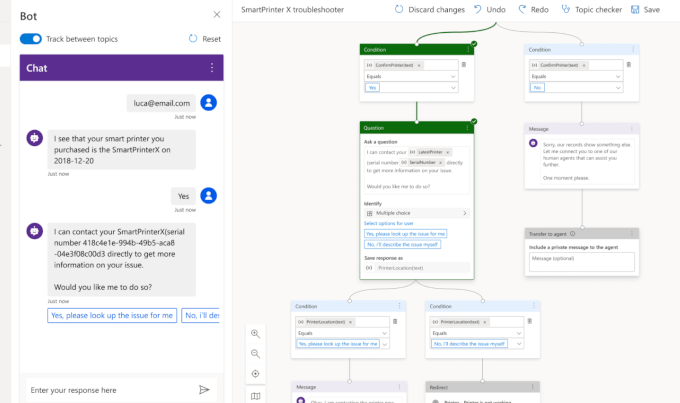The image size is (680, 403).
Task: Delete the Yes condition using trash icon
Action: pyautogui.click(x=464, y=65)
